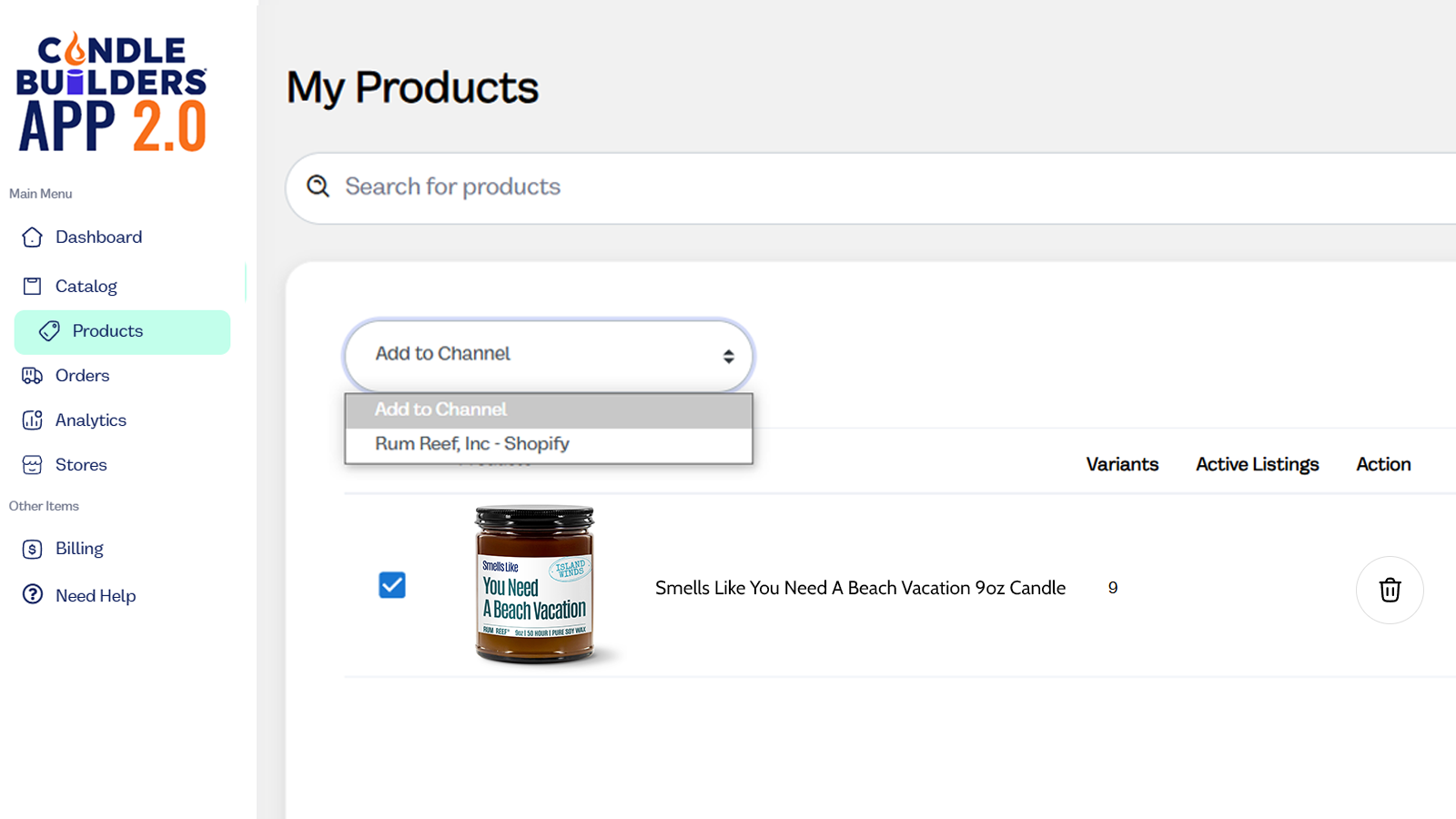Viewport: 1456px width, 819px height.
Task: Click the Add to Channel sort arrows
Action: coord(729,356)
